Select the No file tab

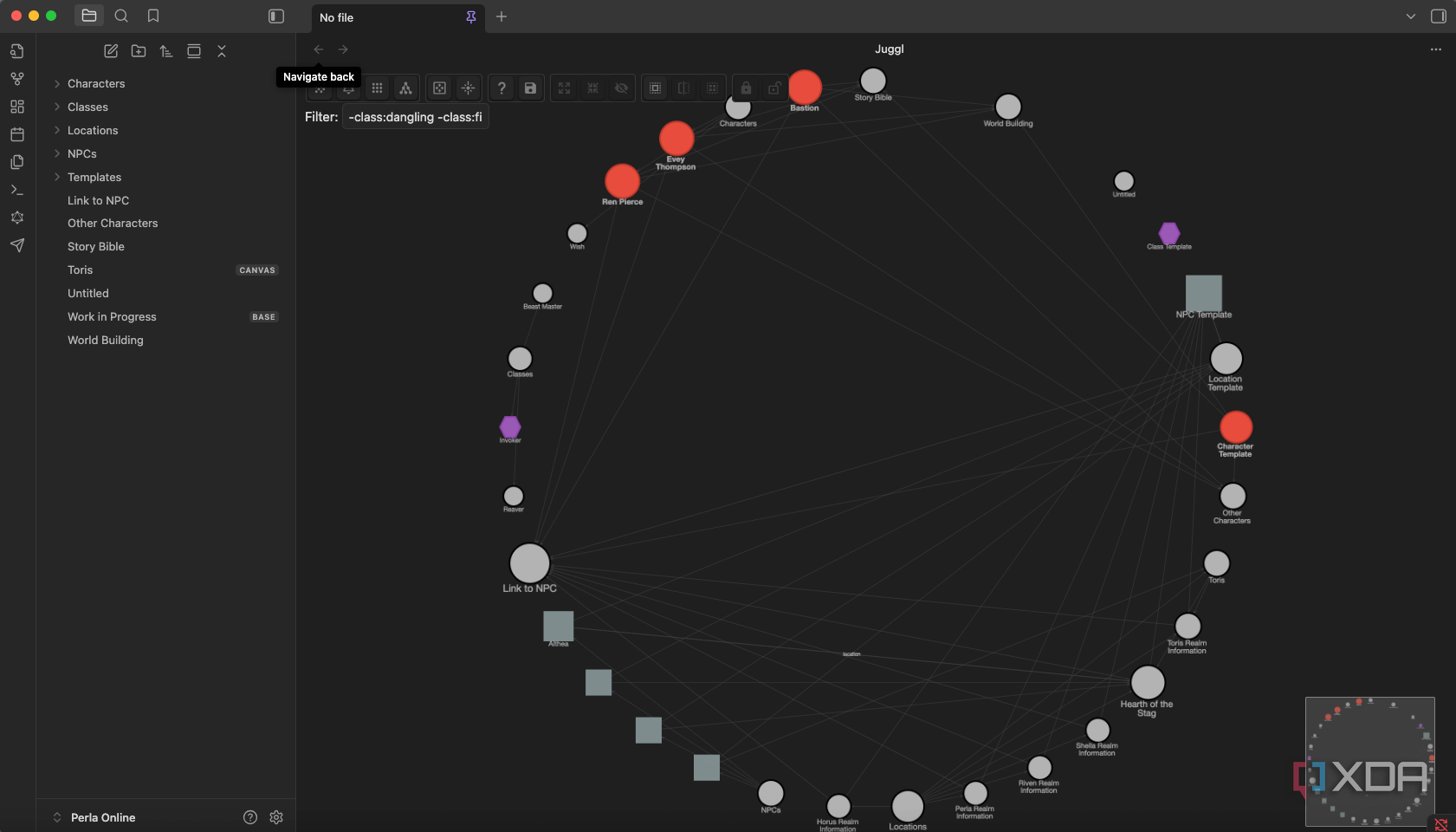click(x=398, y=17)
